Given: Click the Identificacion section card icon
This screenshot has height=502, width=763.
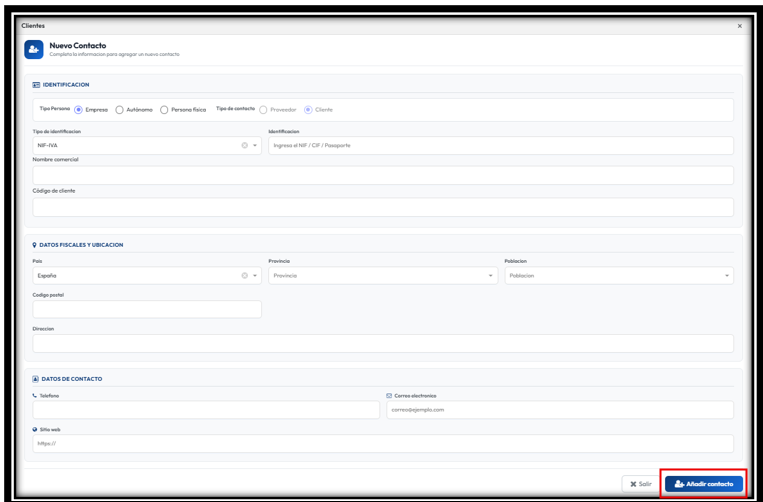Looking at the screenshot, I should [36, 85].
